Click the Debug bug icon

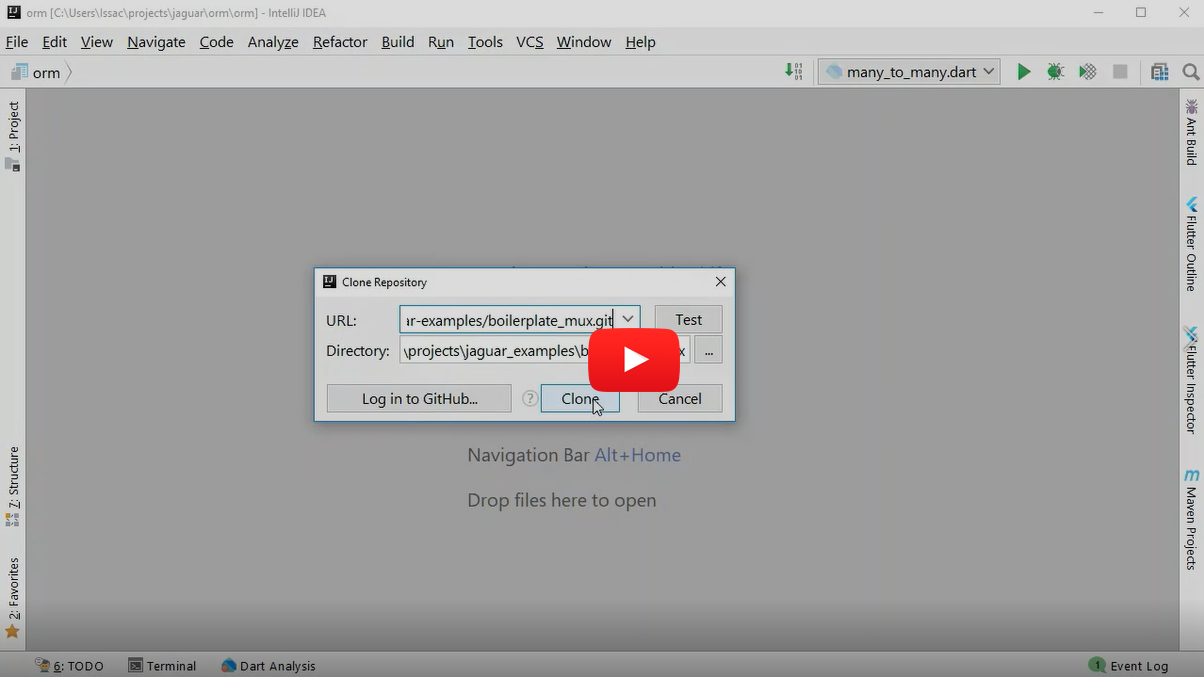click(1055, 72)
